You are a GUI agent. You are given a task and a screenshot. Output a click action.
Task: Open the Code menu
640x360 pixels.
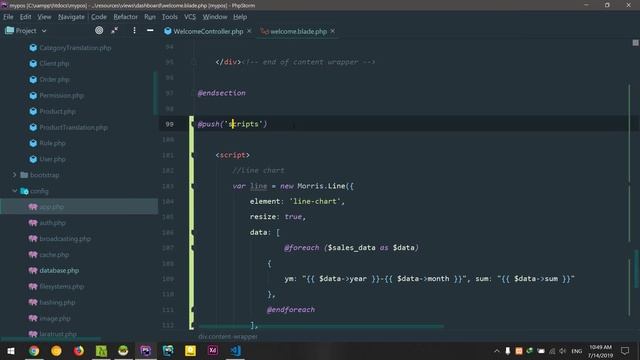[x=98, y=17]
